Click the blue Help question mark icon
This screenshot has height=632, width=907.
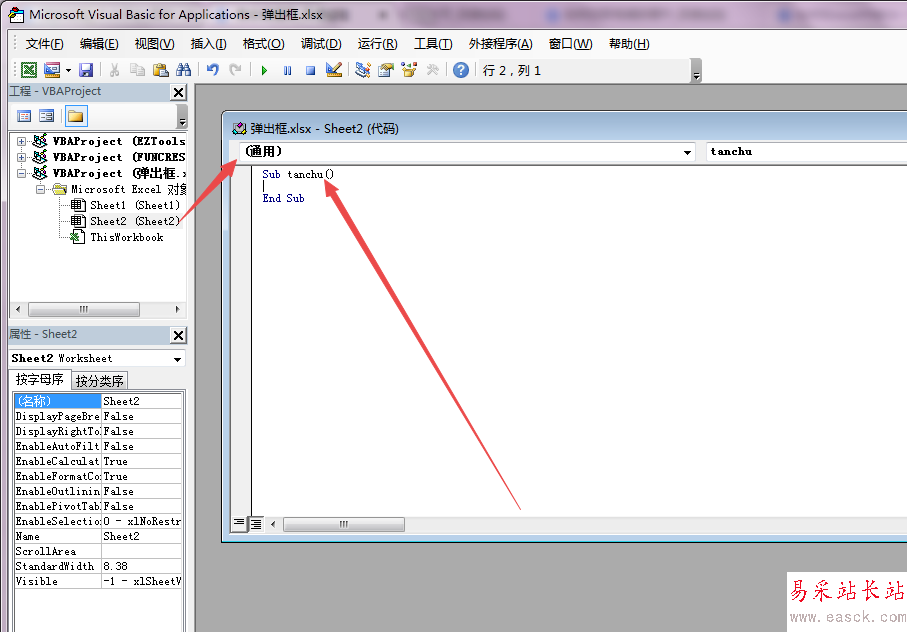(x=461, y=70)
